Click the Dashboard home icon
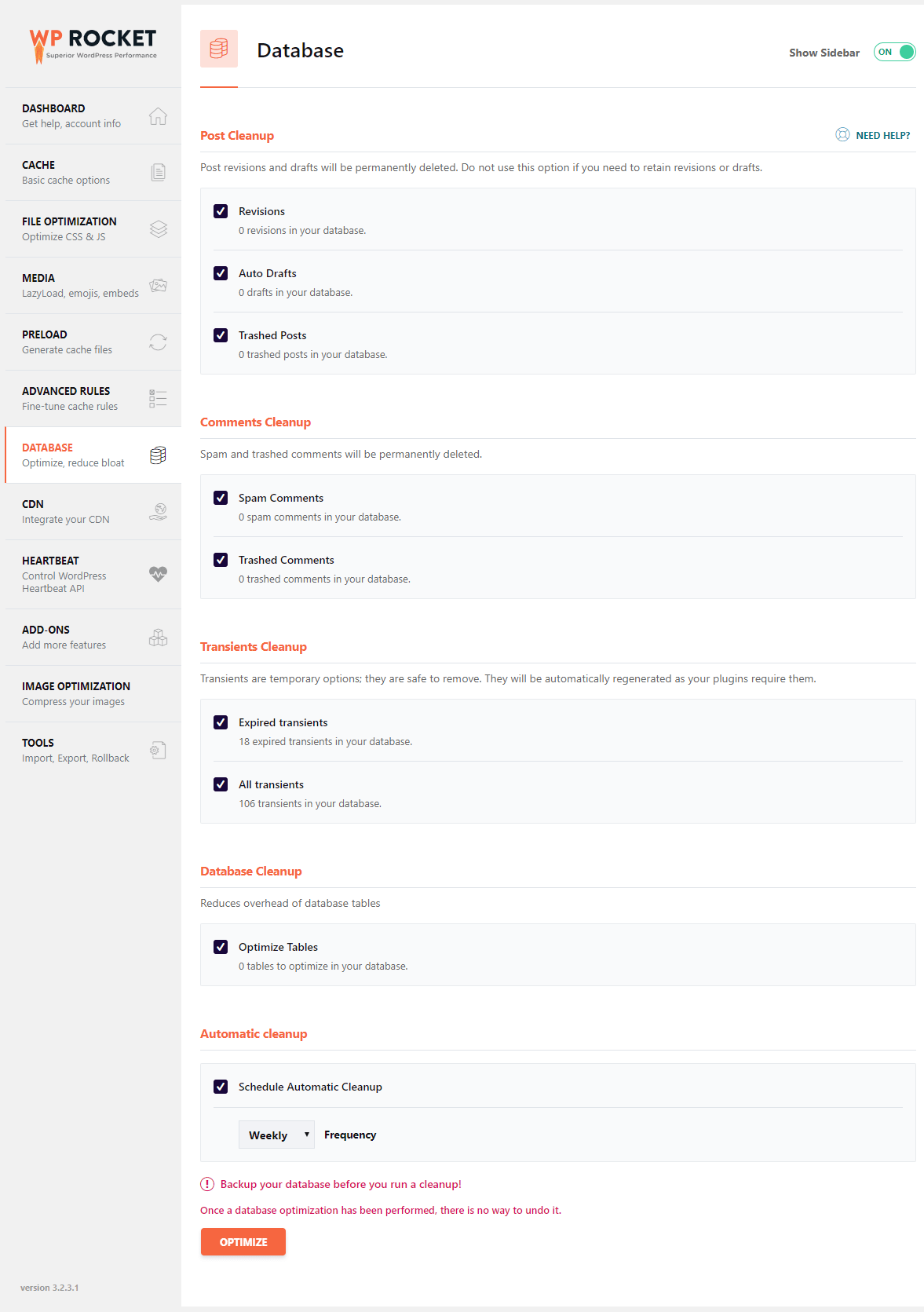Screen dimensions: 924x1312 pos(158,116)
